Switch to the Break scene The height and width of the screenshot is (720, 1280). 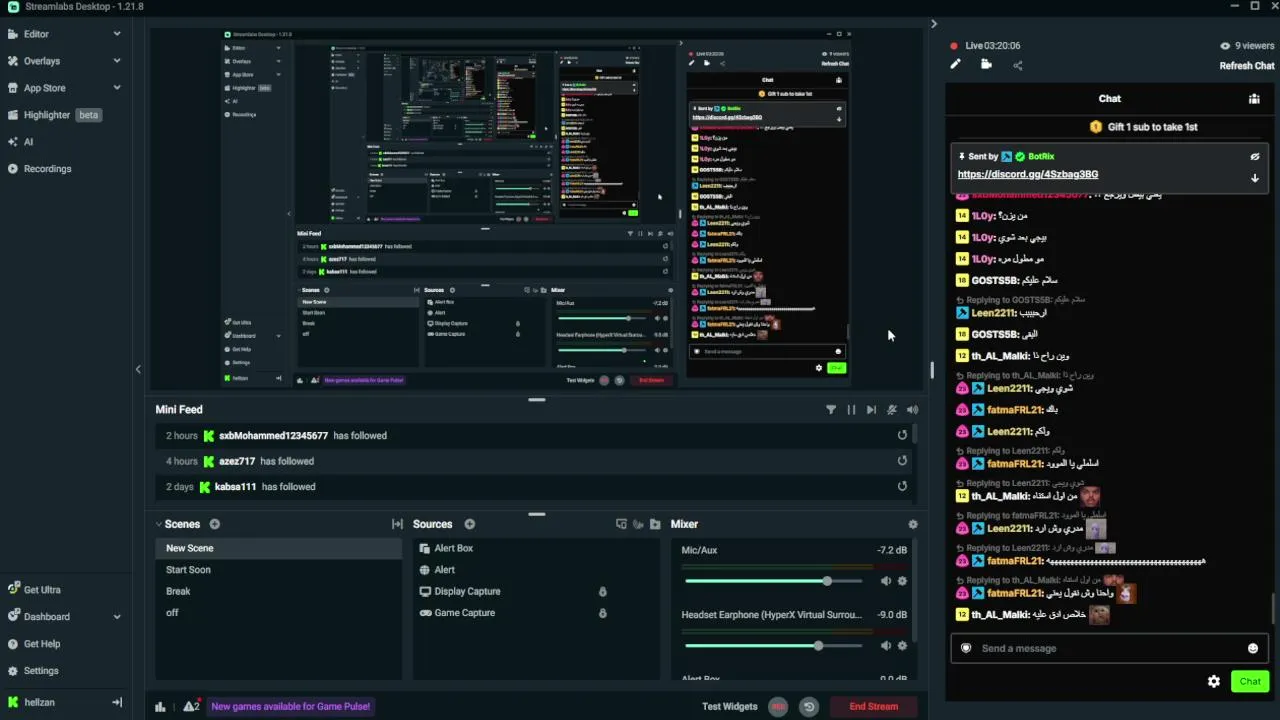click(x=279, y=591)
